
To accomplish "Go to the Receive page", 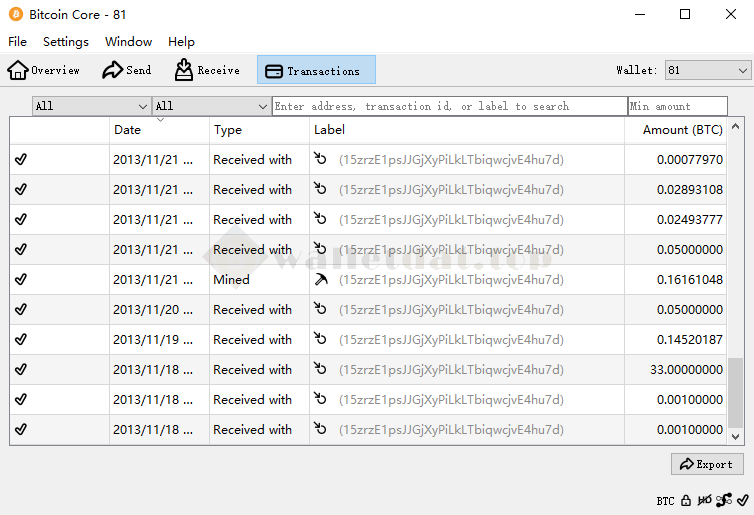I will click(207, 70).
